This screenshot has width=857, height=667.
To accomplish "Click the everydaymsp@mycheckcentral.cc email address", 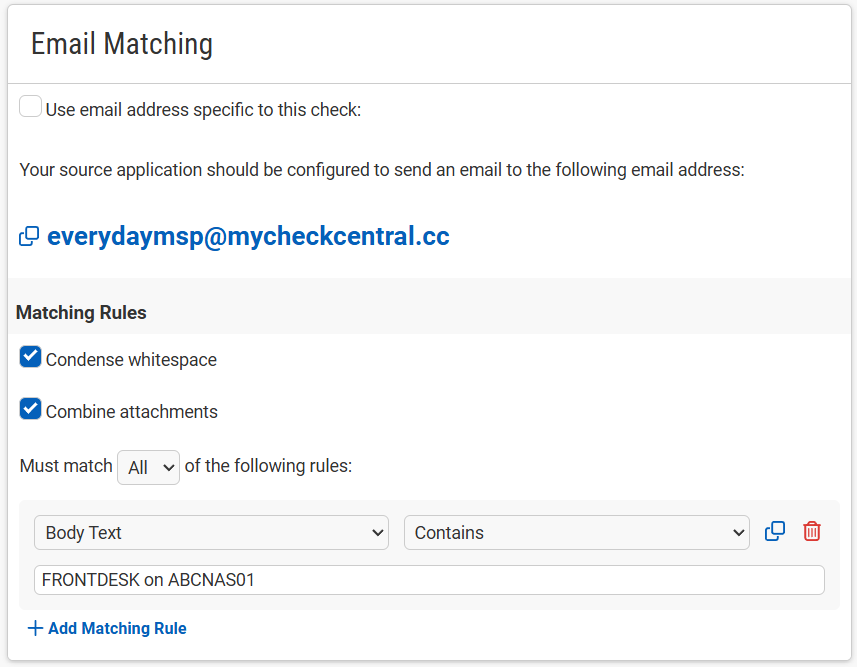I will tap(248, 236).
